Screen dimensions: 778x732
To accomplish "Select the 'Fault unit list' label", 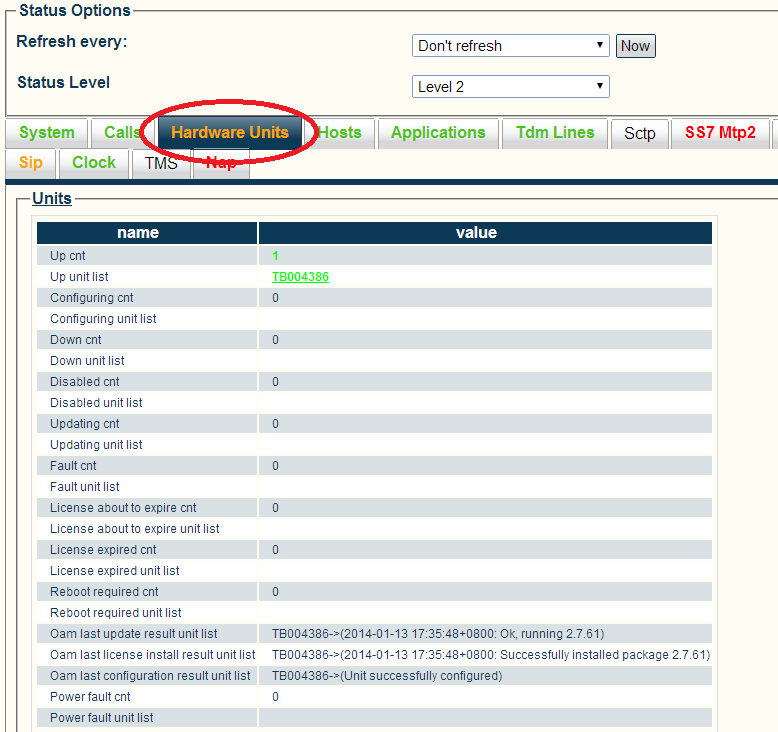I will point(85,487).
